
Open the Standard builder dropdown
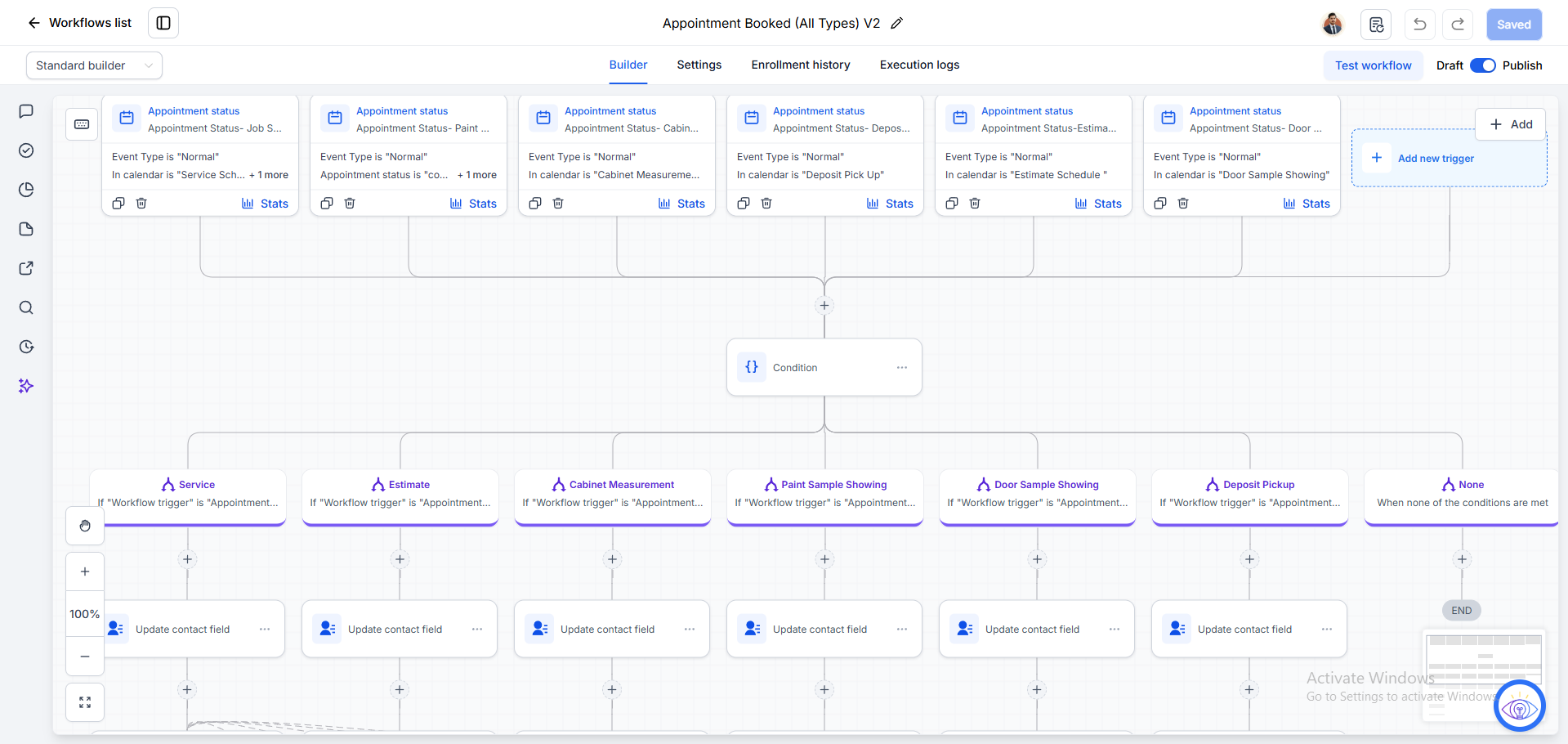(94, 65)
